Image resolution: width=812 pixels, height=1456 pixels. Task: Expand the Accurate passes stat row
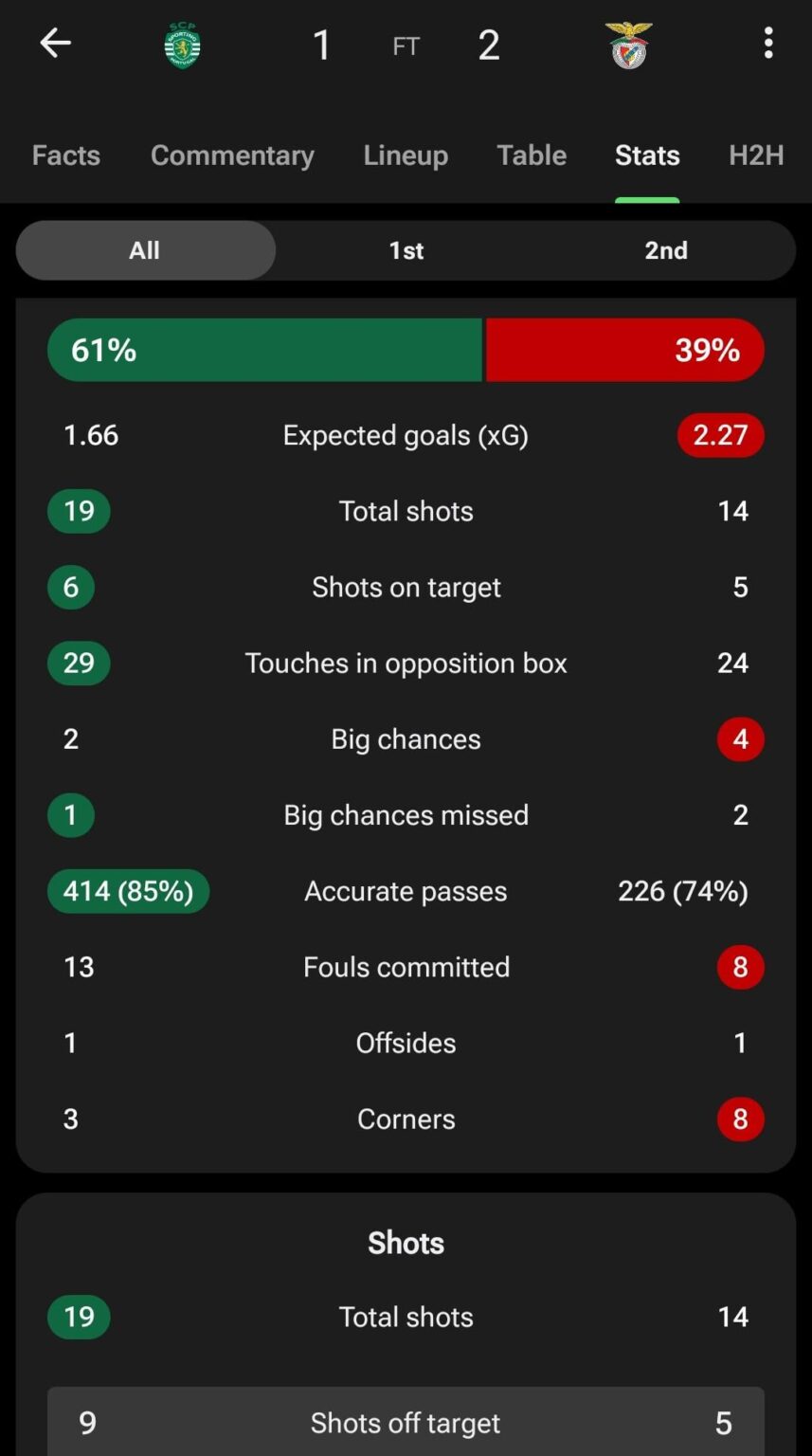(406, 890)
